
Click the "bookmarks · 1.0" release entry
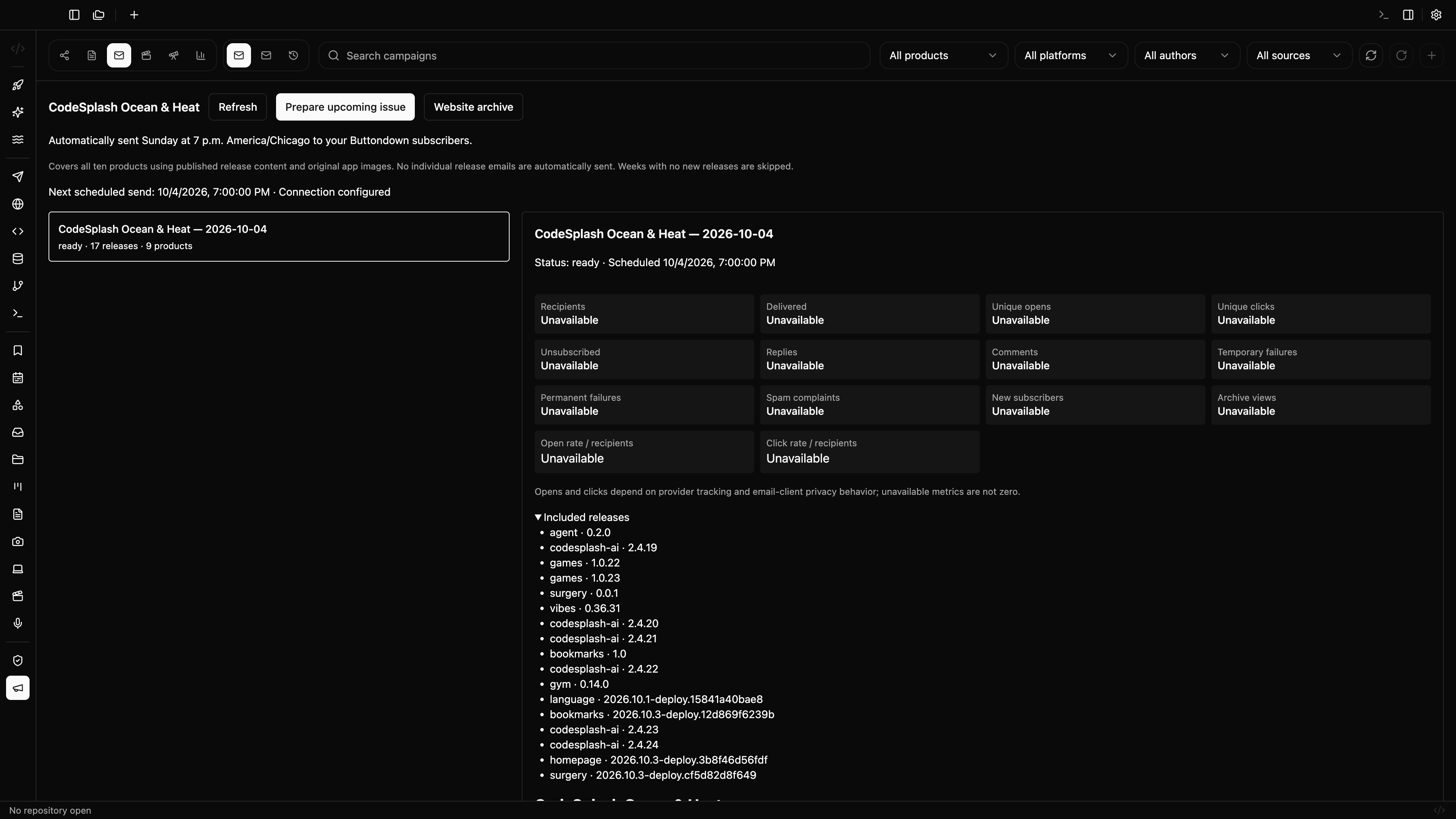click(588, 654)
